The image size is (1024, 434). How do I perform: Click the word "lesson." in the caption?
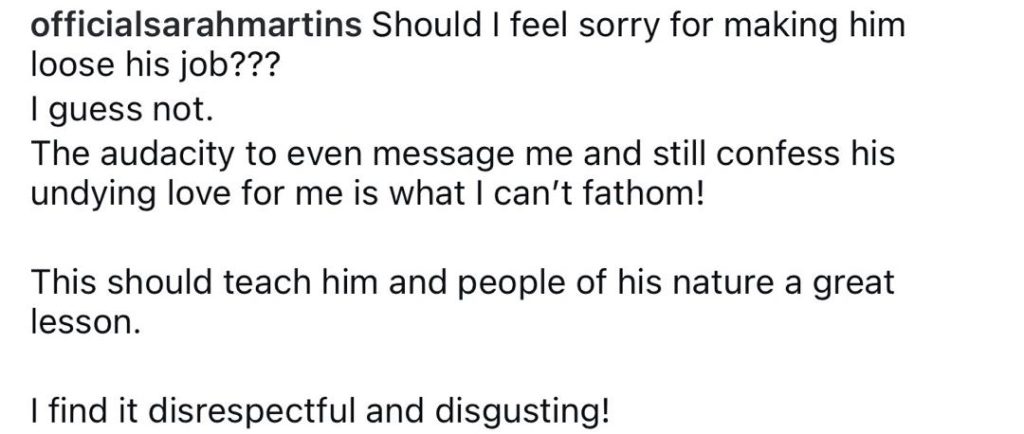point(83,327)
